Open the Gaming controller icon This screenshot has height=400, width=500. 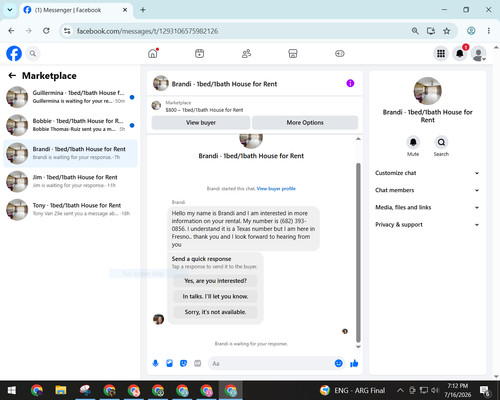(340, 53)
